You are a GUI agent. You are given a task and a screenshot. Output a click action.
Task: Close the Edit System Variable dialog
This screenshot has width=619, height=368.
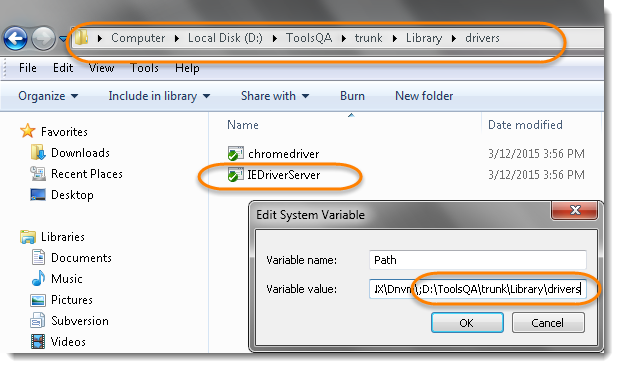[x=574, y=210]
